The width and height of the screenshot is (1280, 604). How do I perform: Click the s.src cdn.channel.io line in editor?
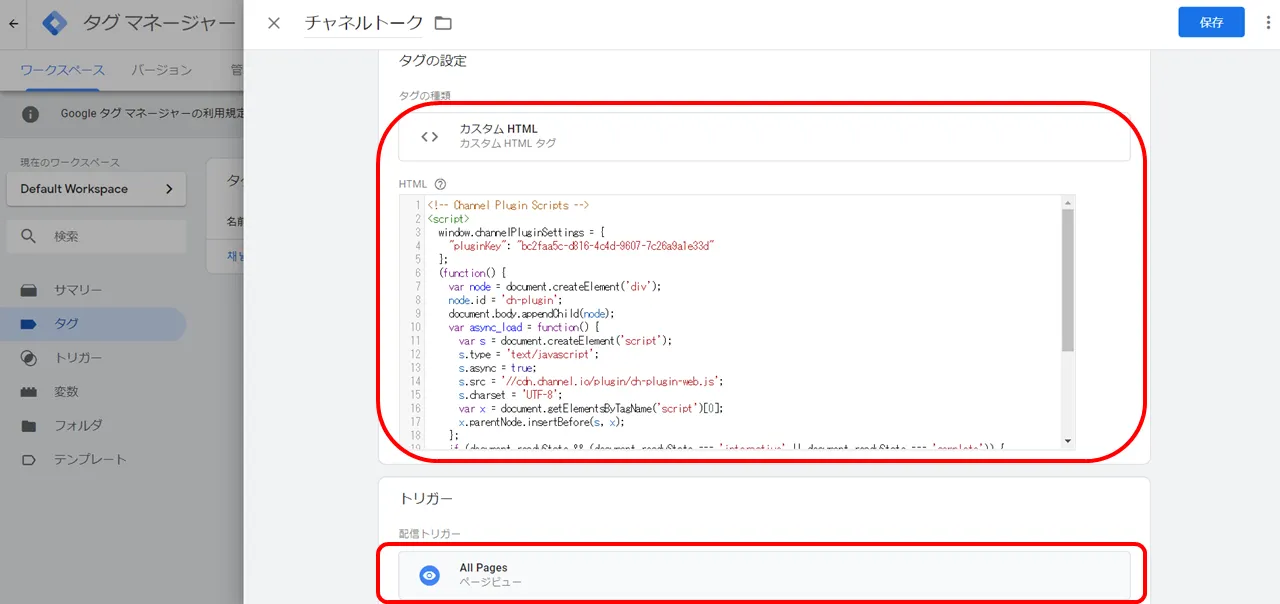pyautogui.click(x=590, y=381)
